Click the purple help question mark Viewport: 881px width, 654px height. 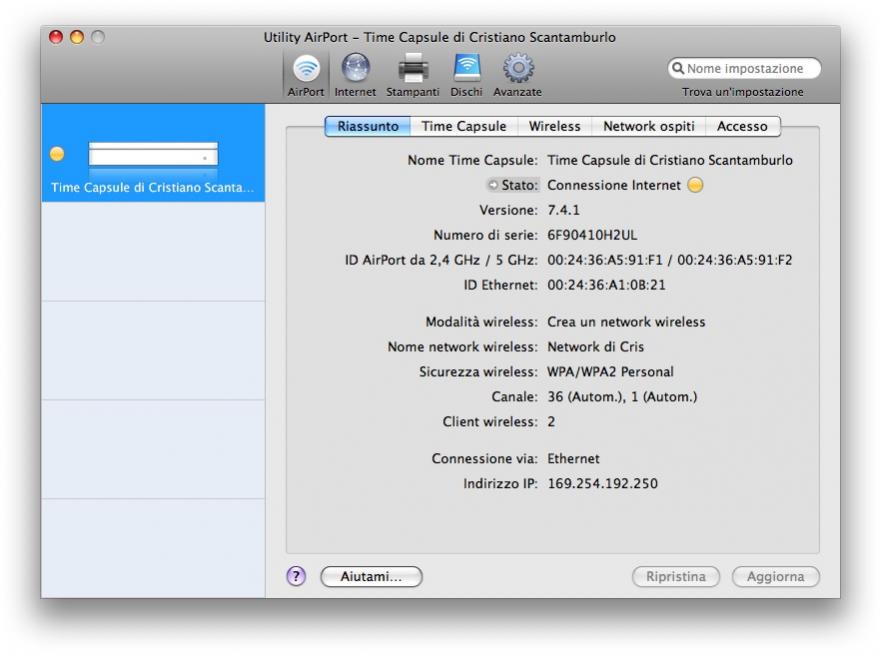pos(296,576)
